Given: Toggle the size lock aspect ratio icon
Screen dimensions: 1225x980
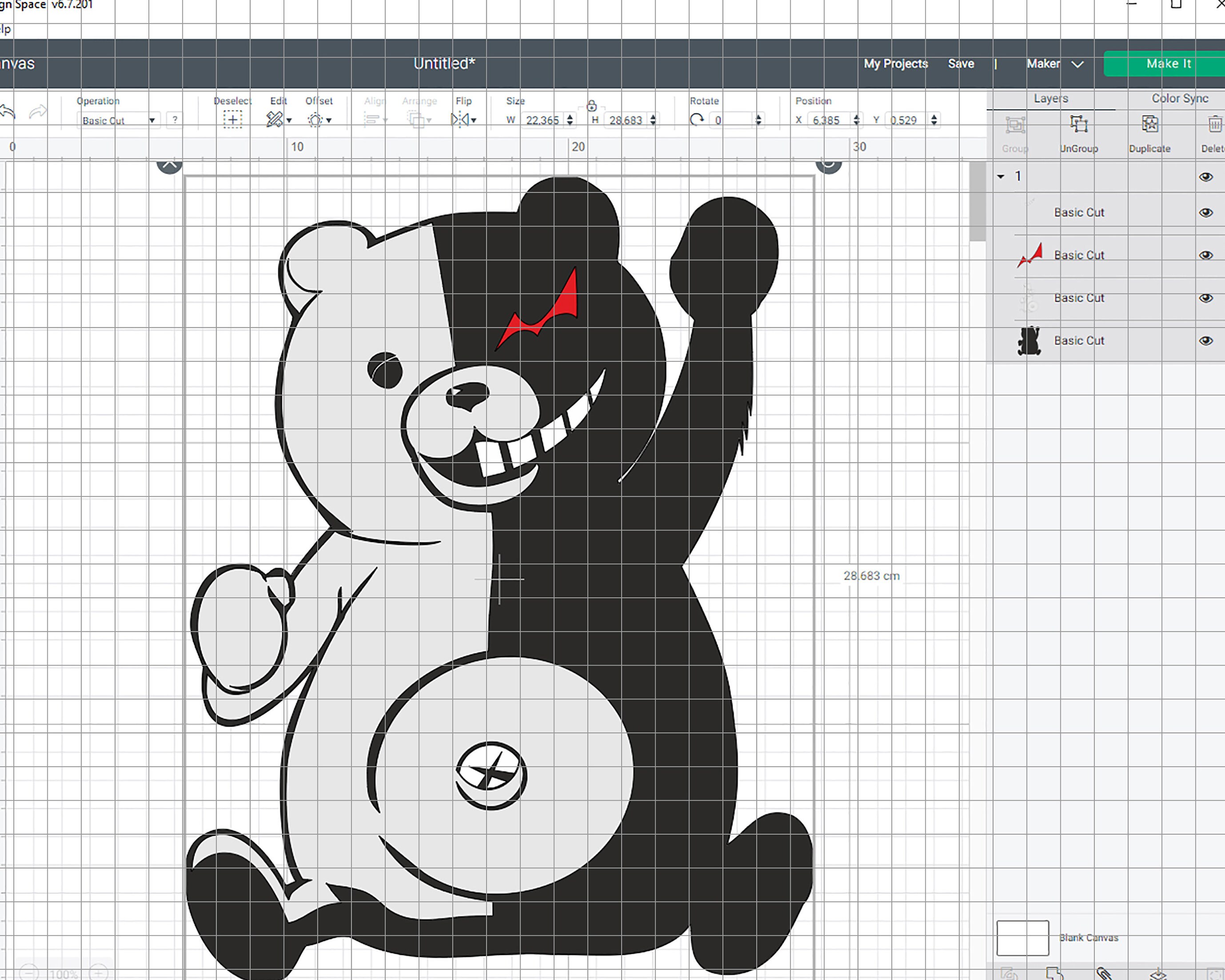Looking at the screenshot, I should coord(592,107).
